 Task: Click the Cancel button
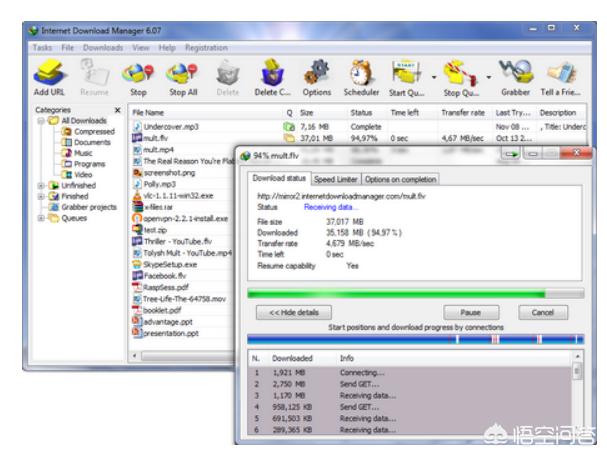pos(543,312)
